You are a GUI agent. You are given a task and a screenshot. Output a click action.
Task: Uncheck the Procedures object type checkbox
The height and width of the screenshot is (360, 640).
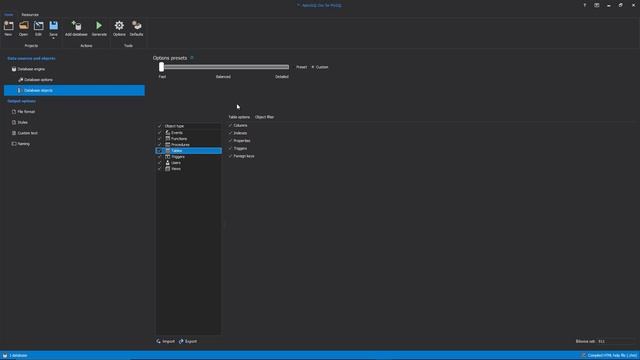160,144
